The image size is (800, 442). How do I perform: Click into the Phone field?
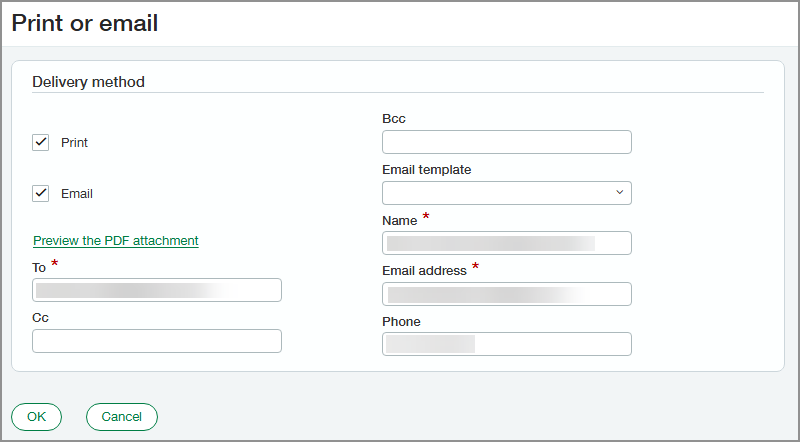tap(506, 344)
